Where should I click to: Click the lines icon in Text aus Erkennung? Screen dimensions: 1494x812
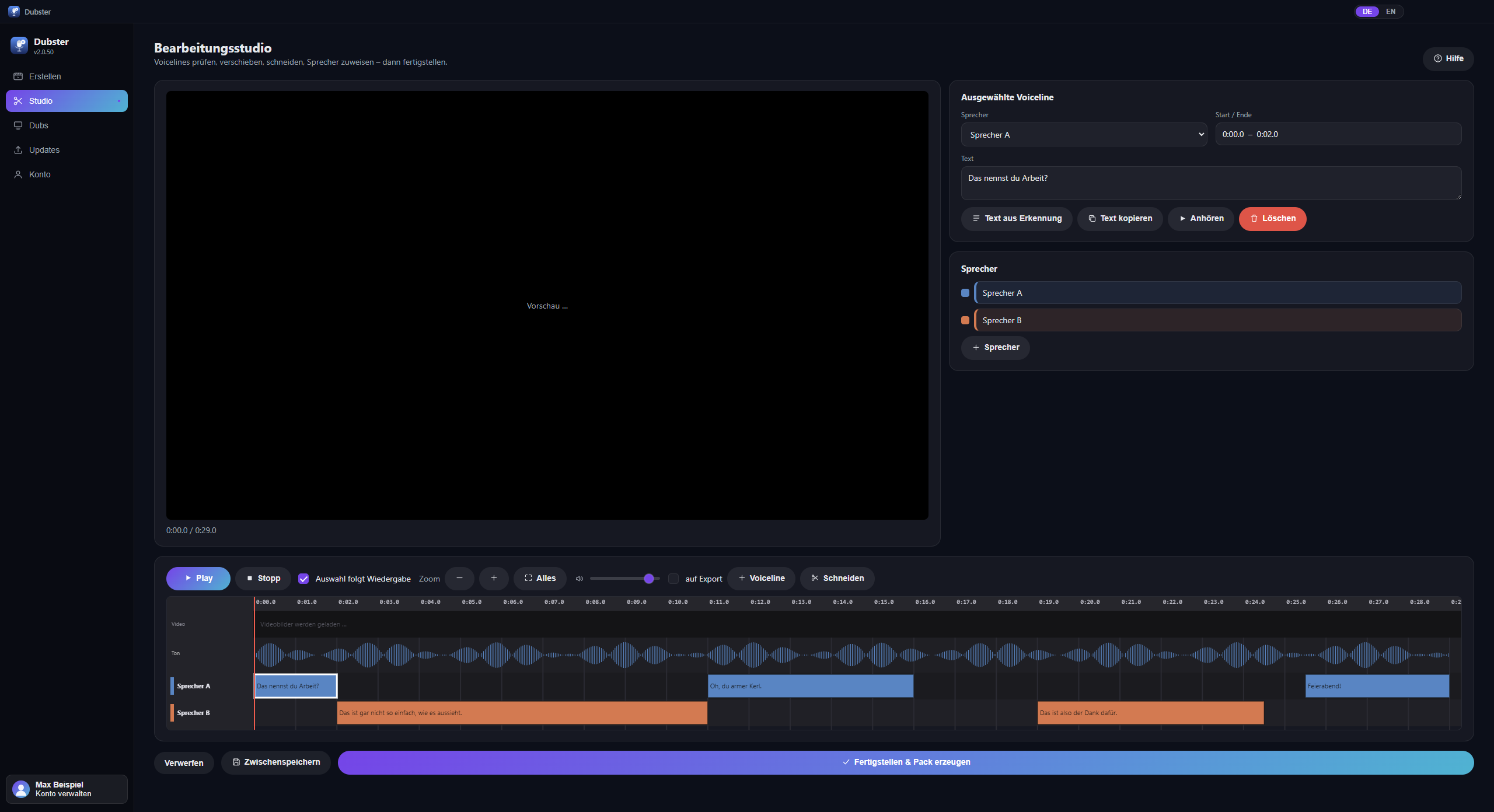[x=976, y=219]
